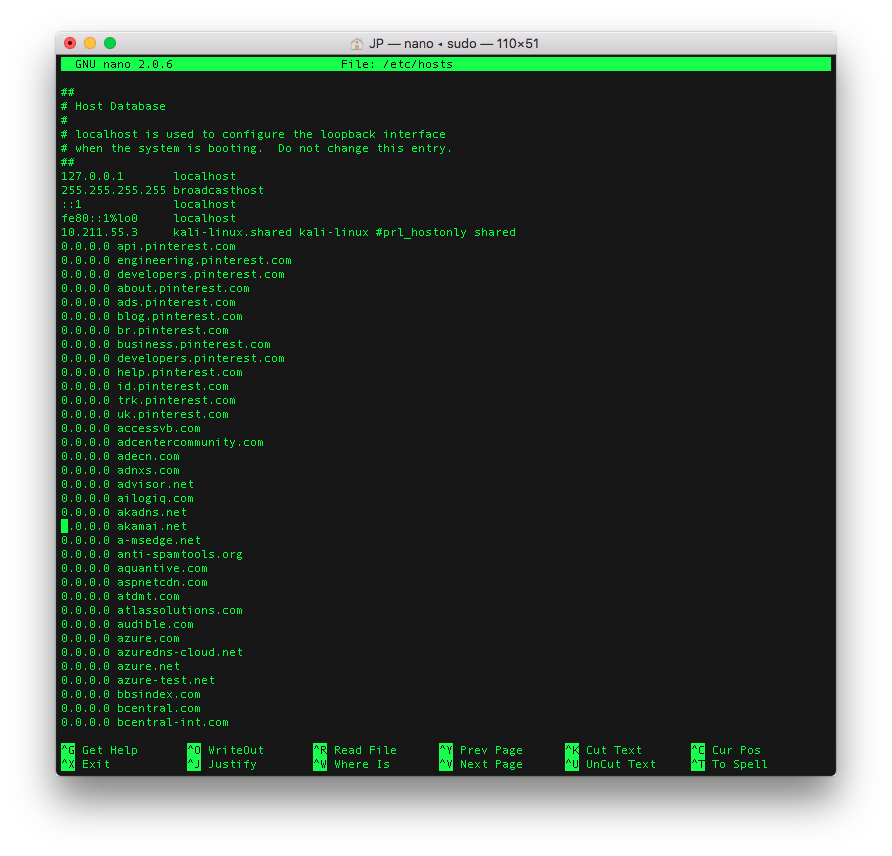This screenshot has height=856, width=892.
Task: Click the 'GNU nano 2.0.6' header text
Action: (124, 64)
